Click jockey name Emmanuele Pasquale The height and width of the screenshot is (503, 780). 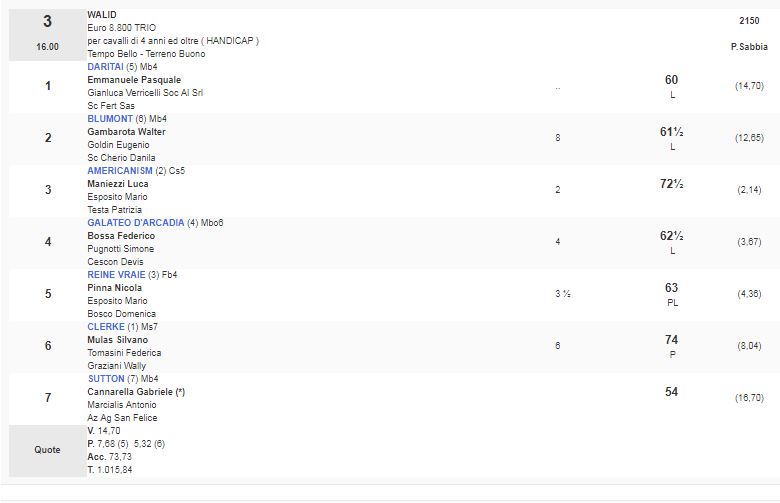pos(134,80)
